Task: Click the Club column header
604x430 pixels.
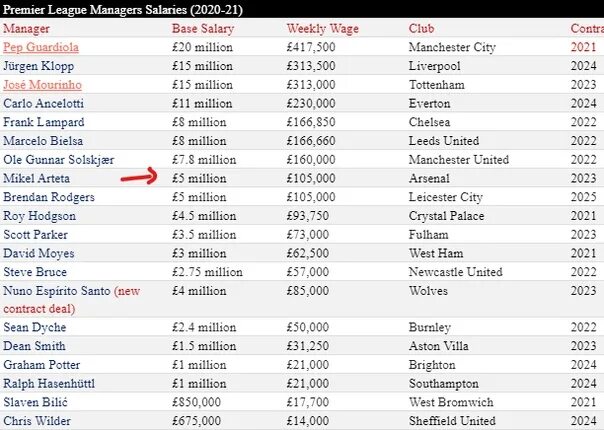Action: (421, 29)
